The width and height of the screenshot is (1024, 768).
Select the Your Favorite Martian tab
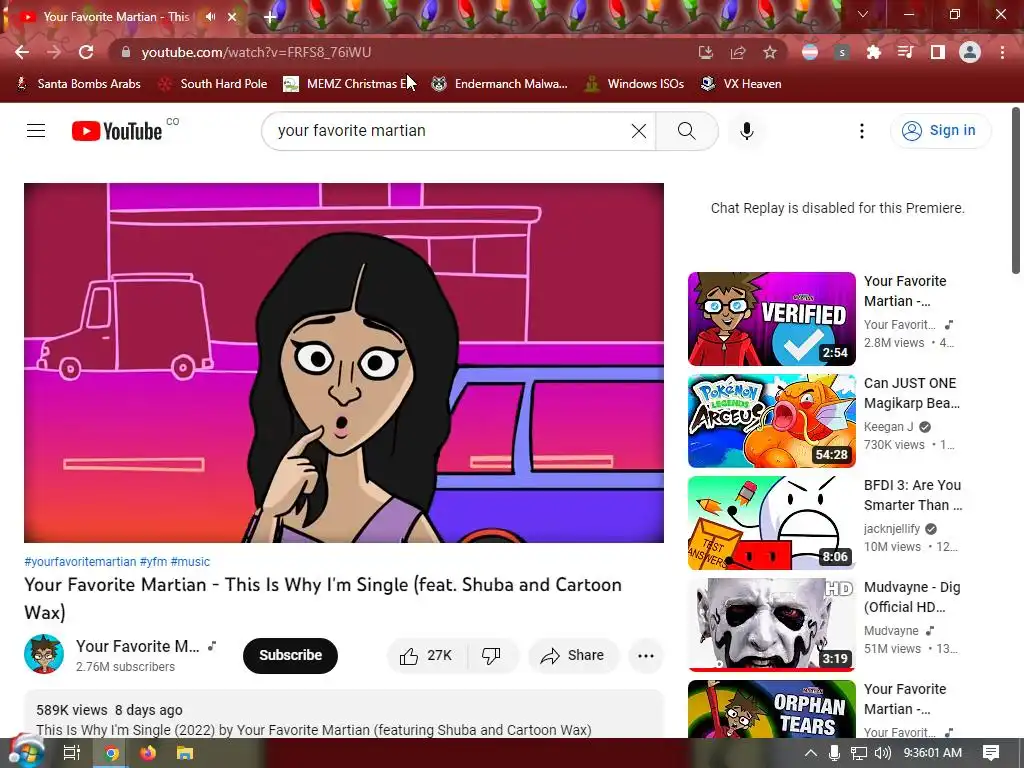[116, 17]
